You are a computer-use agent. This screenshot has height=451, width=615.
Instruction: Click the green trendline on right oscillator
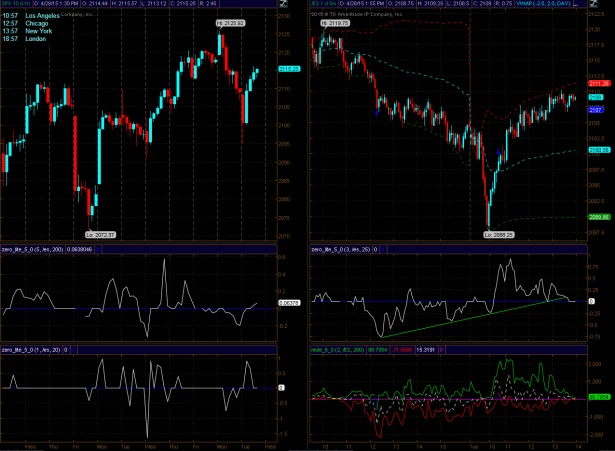470,315
